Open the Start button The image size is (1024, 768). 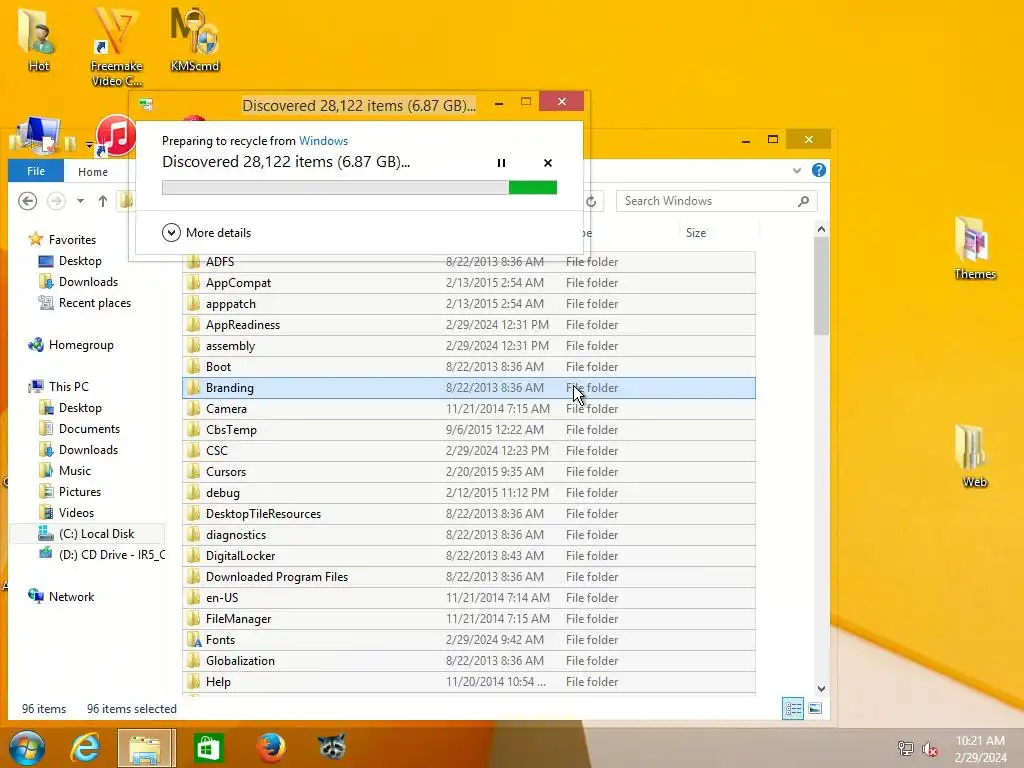click(x=27, y=748)
